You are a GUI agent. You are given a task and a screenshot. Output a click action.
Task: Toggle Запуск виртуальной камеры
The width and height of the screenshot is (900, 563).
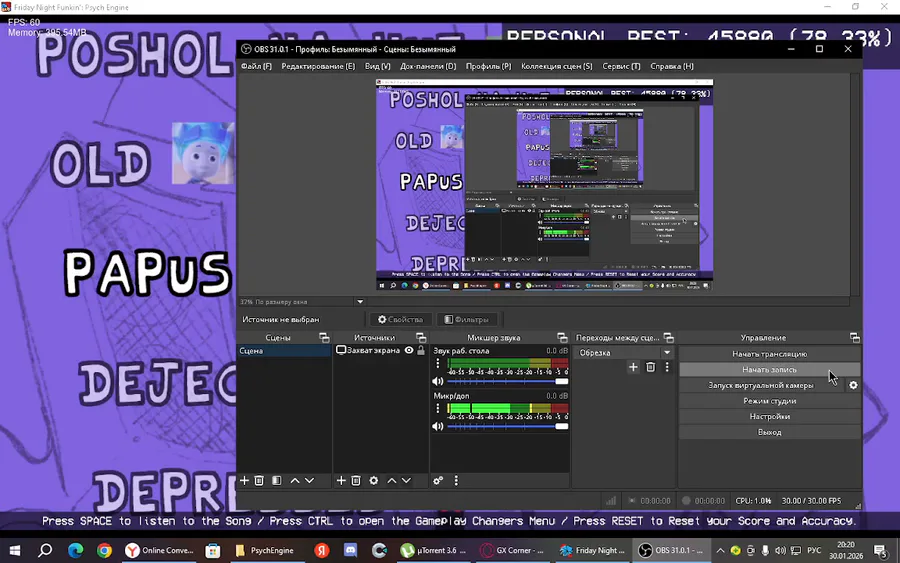pos(761,385)
